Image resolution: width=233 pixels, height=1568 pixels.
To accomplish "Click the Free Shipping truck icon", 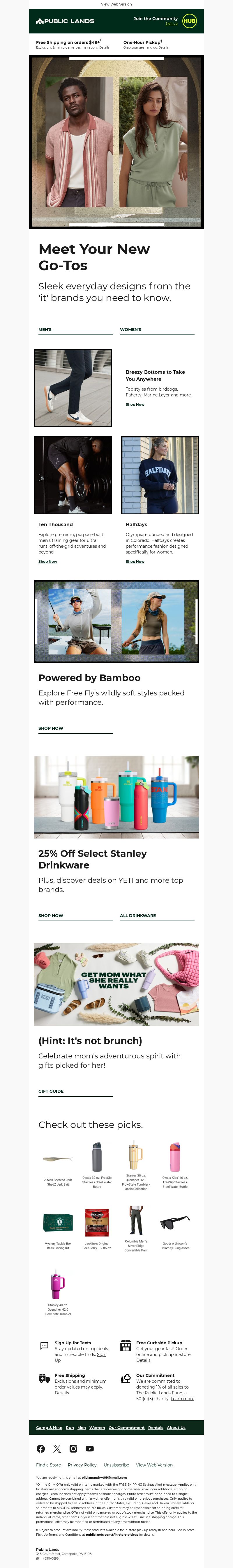I will click(44, 1379).
